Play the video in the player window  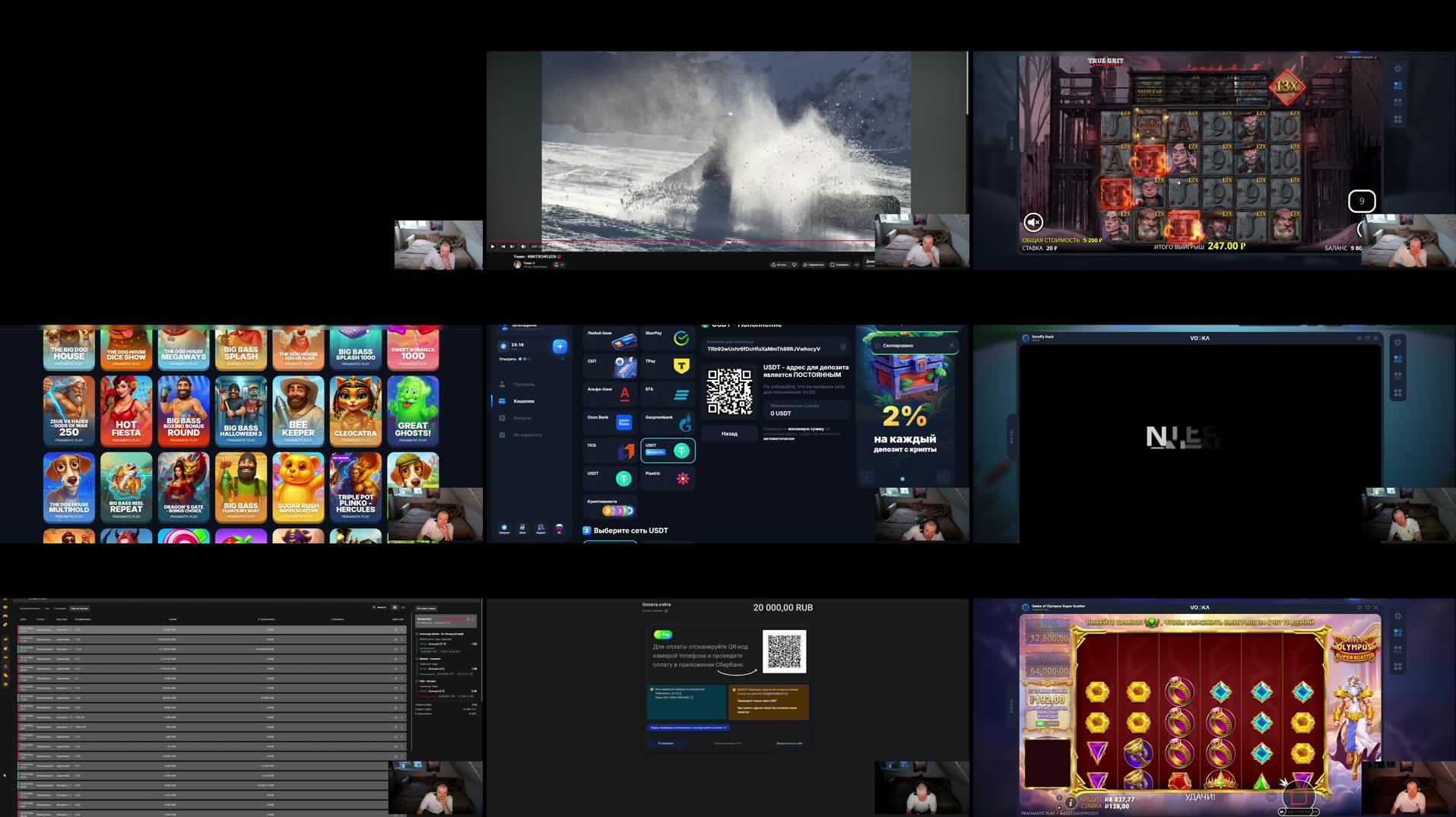click(493, 246)
